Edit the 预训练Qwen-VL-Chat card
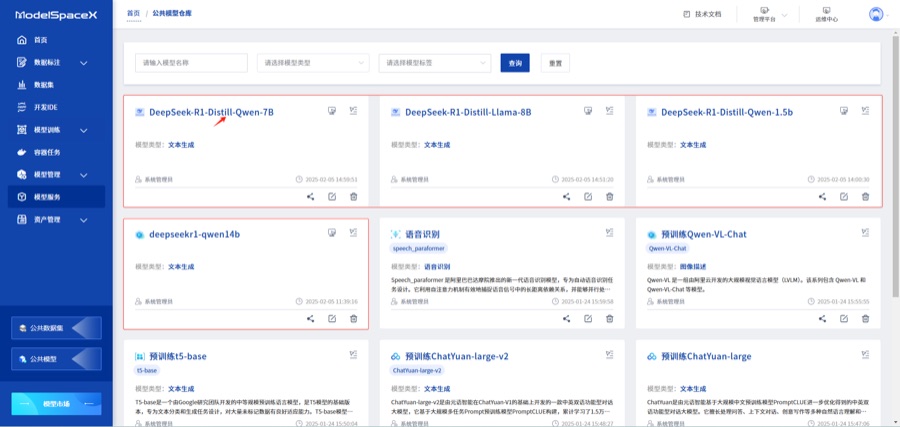Image resolution: width=900 pixels, height=427 pixels. [844, 319]
